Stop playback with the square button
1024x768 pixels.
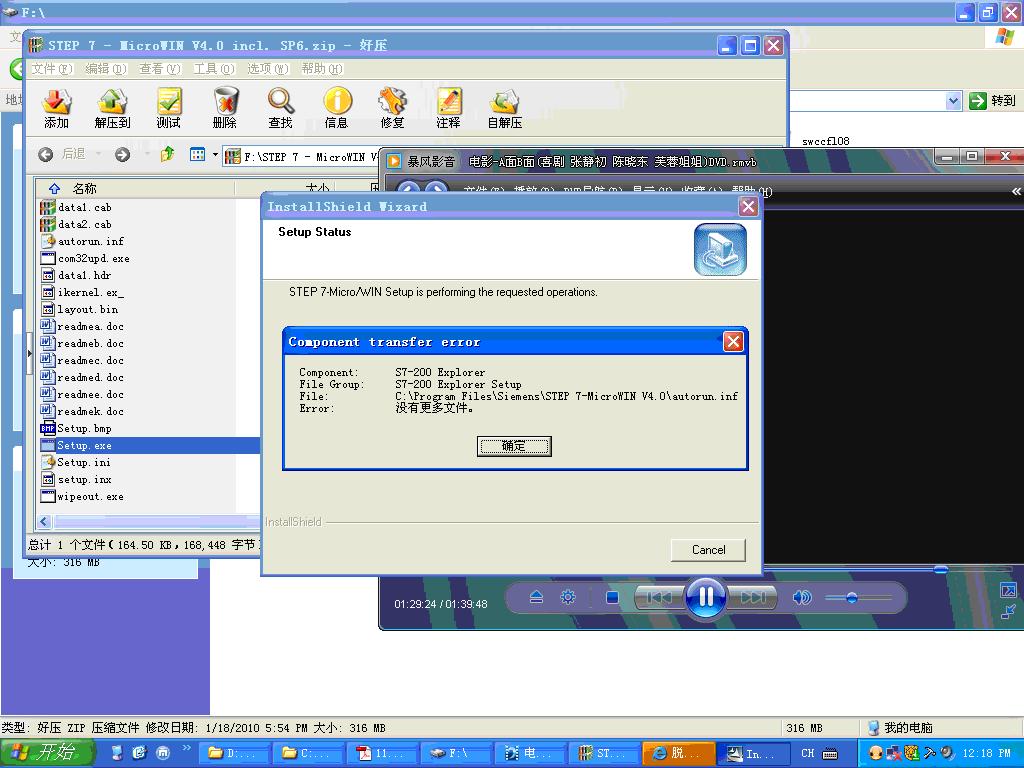[x=612, y=597]
